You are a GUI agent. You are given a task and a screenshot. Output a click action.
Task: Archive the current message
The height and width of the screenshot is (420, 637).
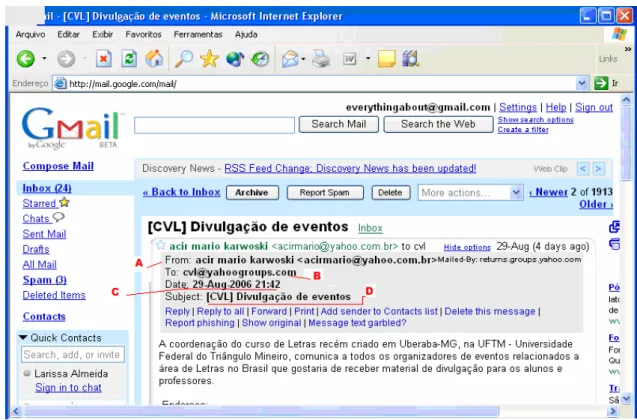[252, 193]
